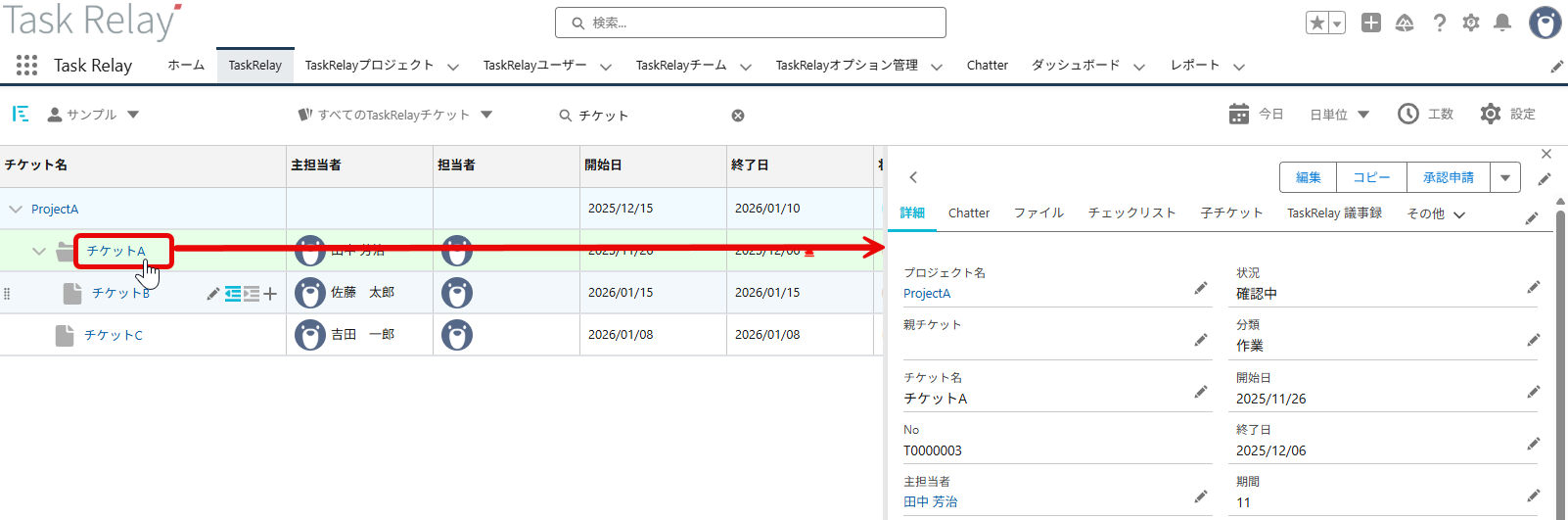Image resolution: width=1568 pixels, height=520 pixels.
Task: Expand the TaskRelayプロジェクト tab menu arrow
Action: (x=453, y=67)
